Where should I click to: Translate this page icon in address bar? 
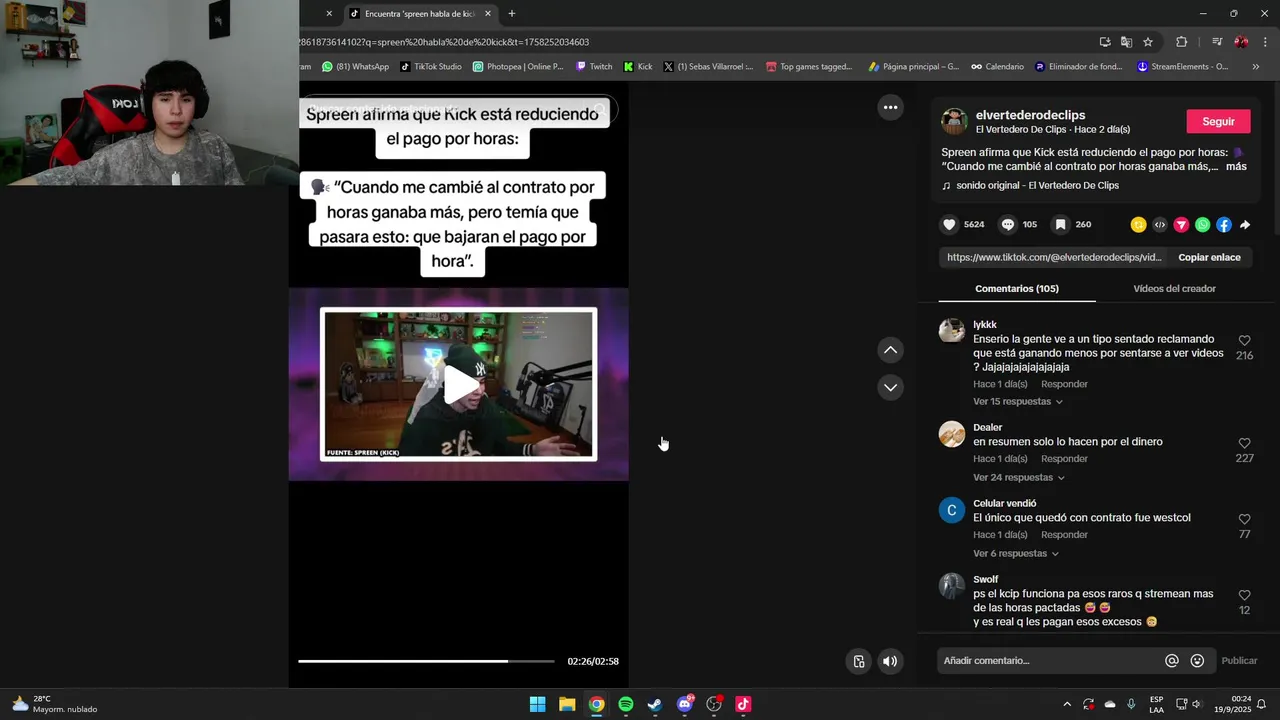pos(1126,42)
